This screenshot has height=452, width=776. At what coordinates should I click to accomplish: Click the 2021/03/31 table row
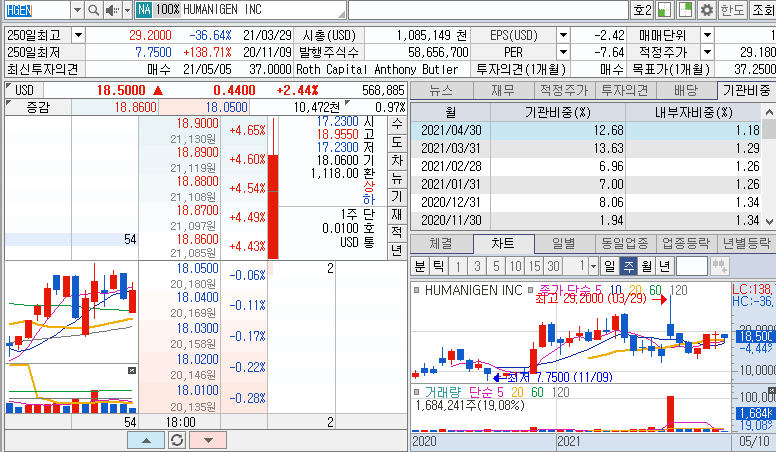(588, 148)
